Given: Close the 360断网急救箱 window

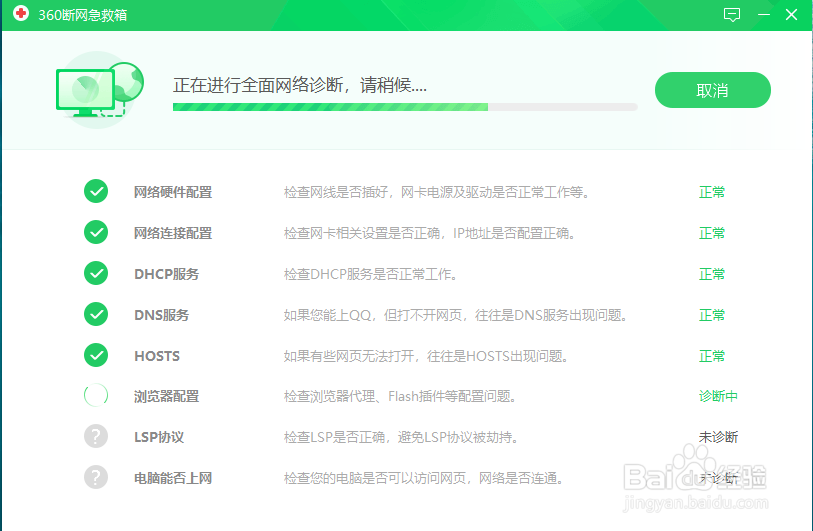Looking at the screenshot, I should pos(791,15).
